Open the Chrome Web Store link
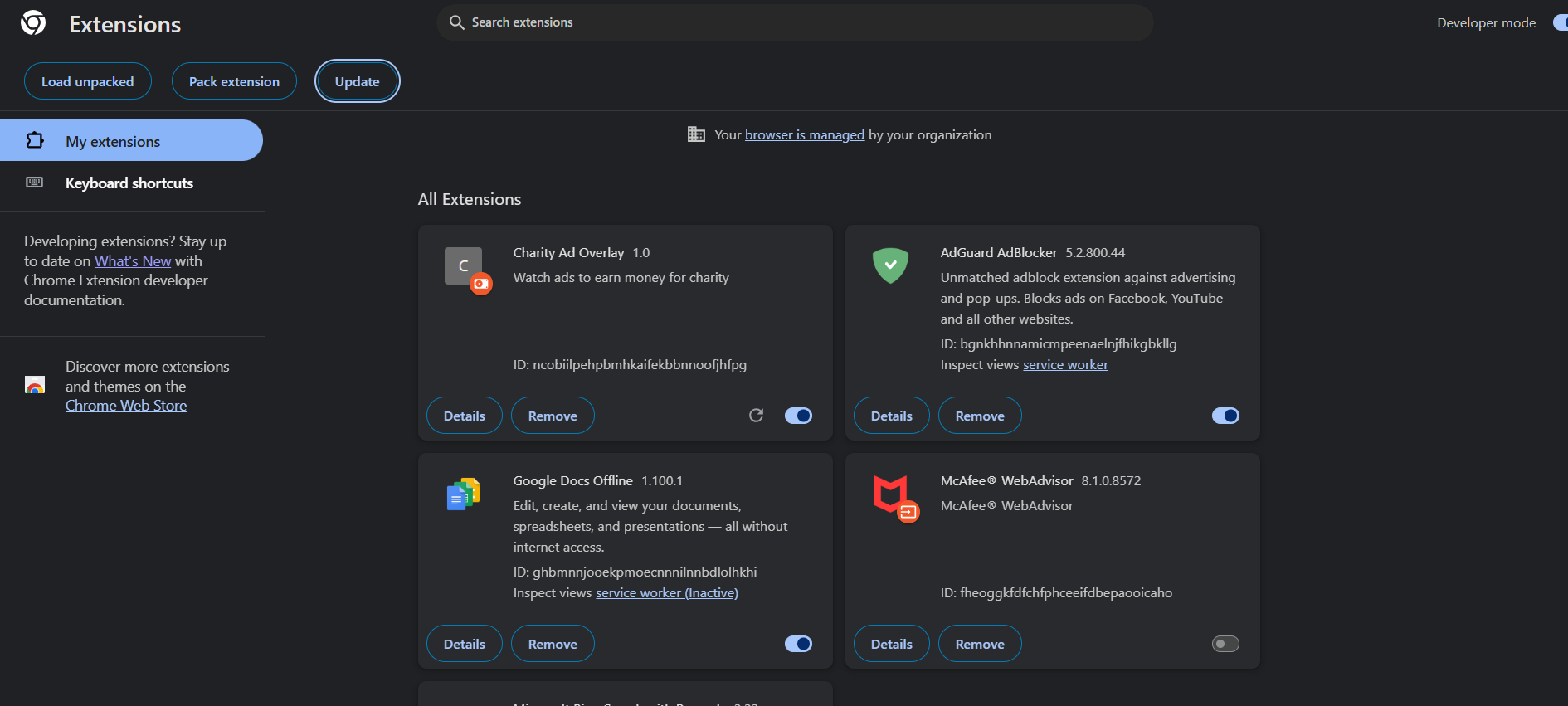Viewport: 1568px width, 706px height. click(126, 405)
